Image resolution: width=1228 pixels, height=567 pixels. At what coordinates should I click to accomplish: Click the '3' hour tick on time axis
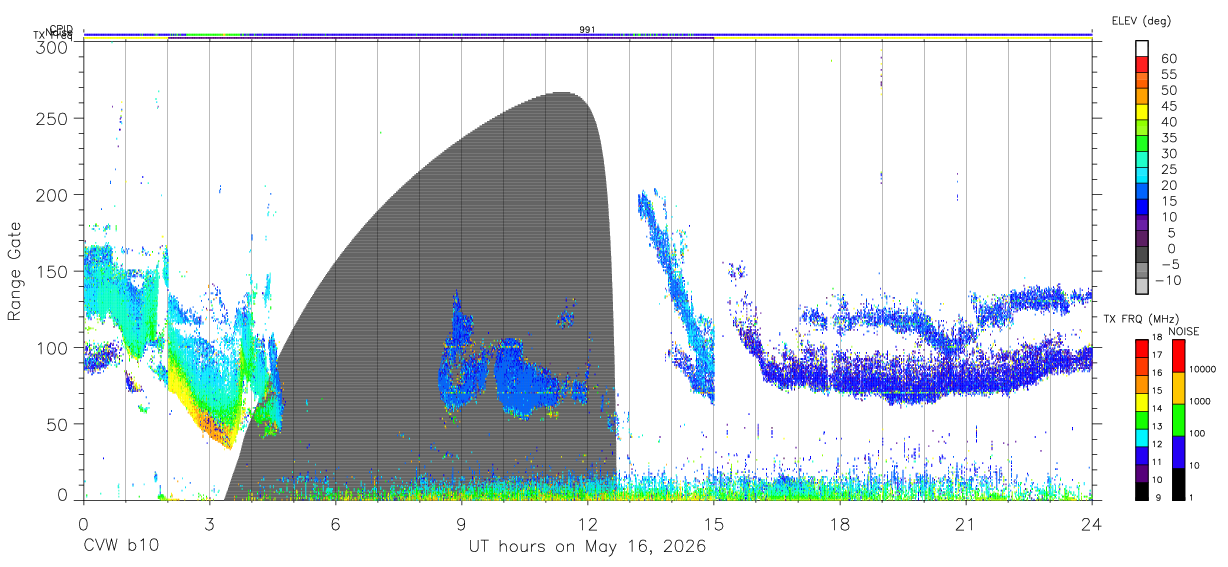[x=209, y=524]
